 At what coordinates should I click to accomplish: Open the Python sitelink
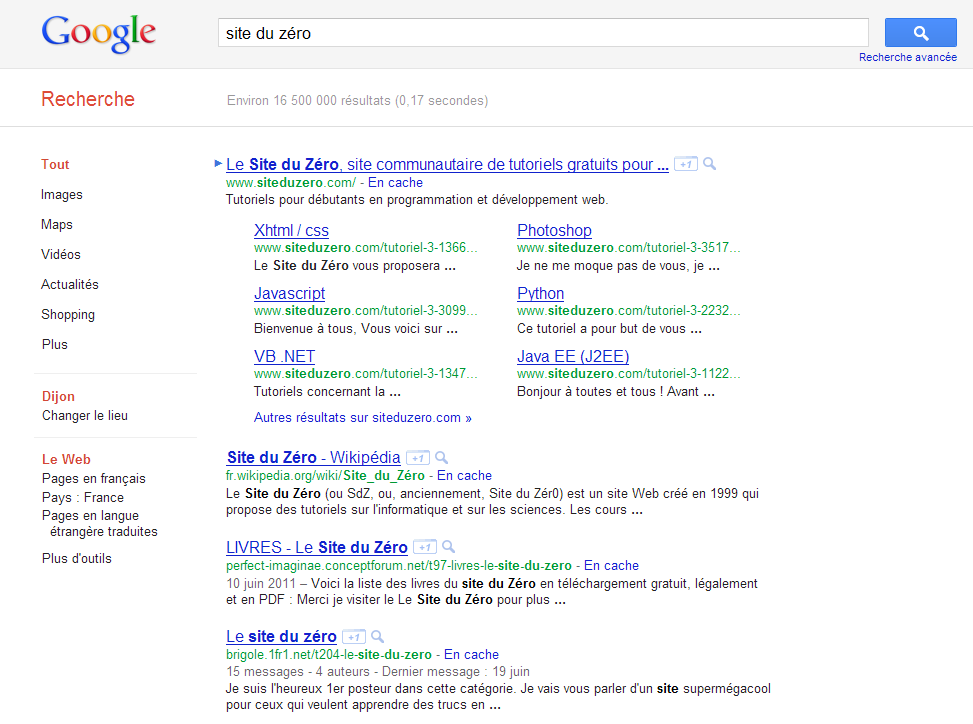click(540, 293)
